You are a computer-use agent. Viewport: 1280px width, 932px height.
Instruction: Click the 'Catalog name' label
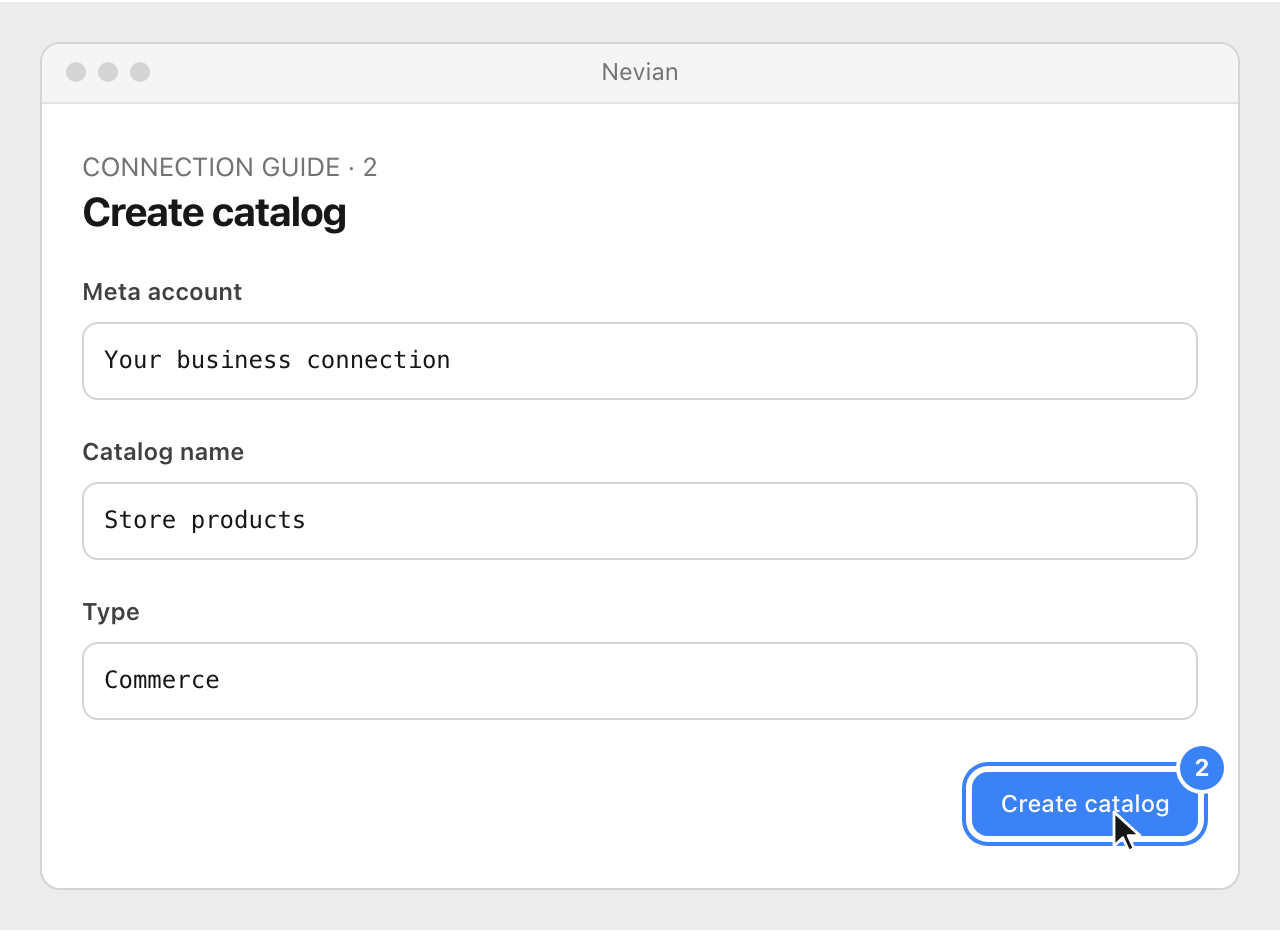[x=163, y=452]
